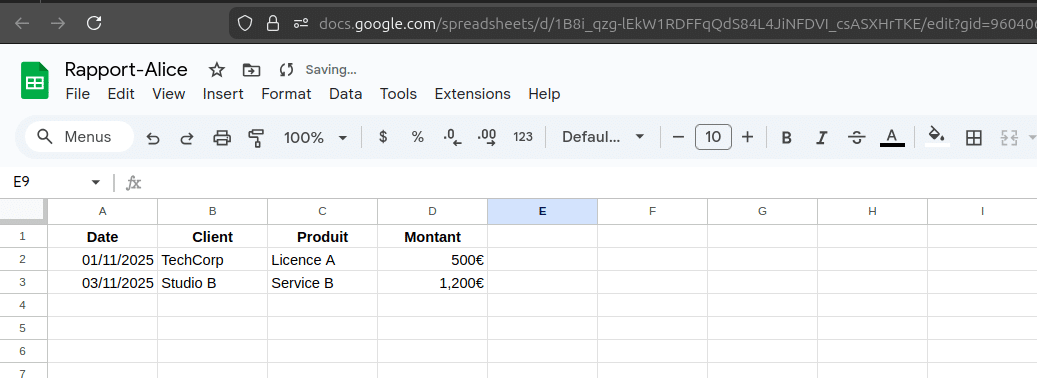
Task: Format selection as currency
Action: [383, 137]
